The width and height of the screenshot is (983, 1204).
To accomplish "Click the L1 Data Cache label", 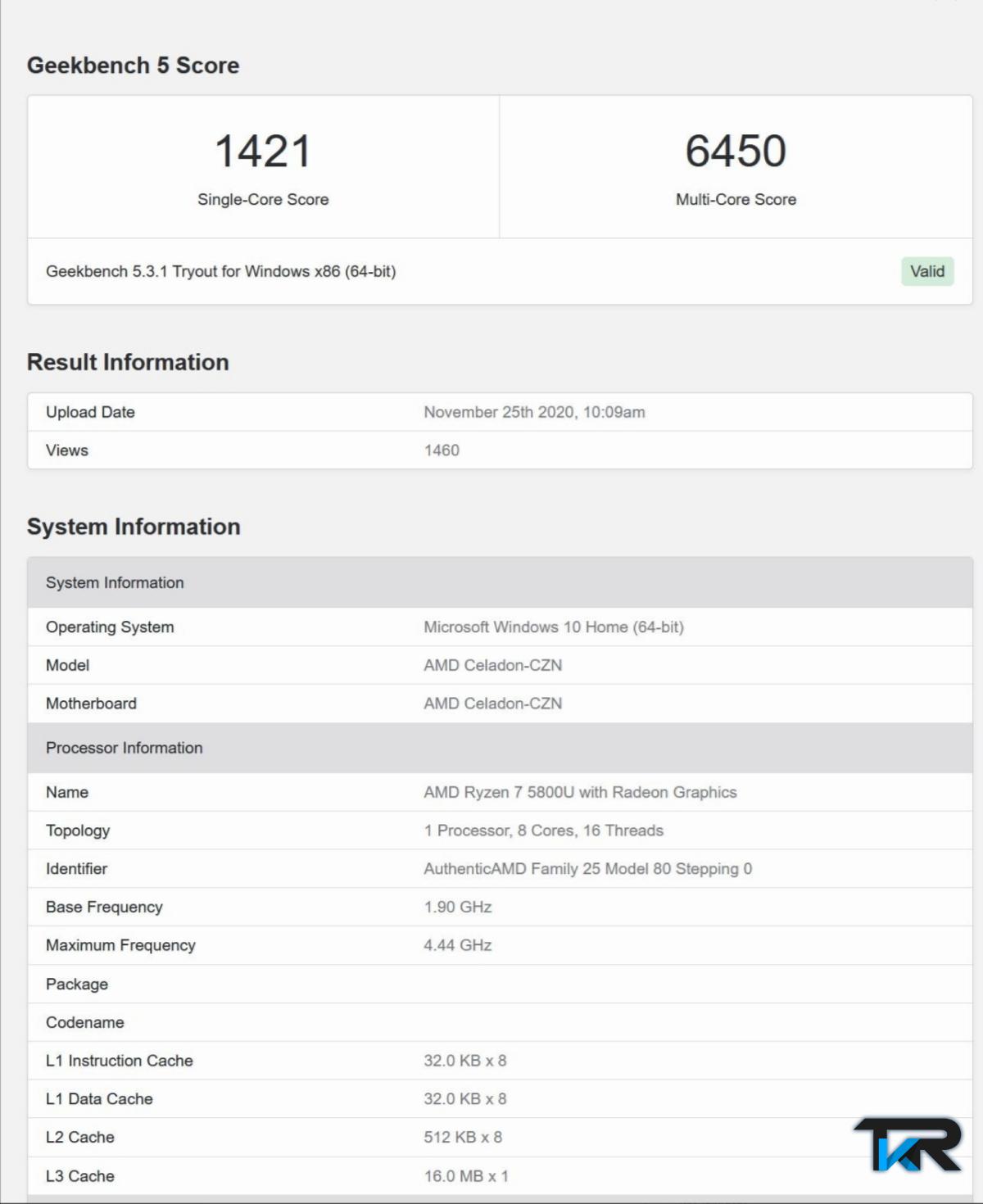I will point(99,1099).
